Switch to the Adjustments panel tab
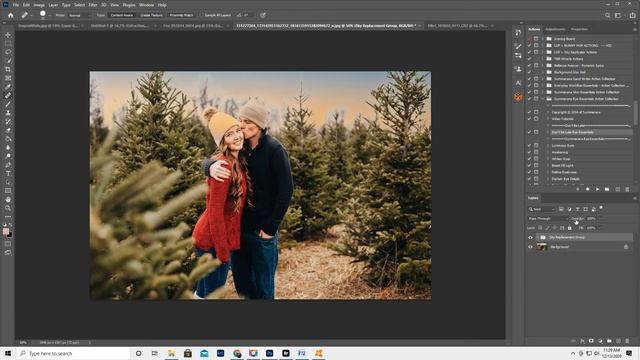This screenshot has width=640, height=360. click(x=555, y=29)
